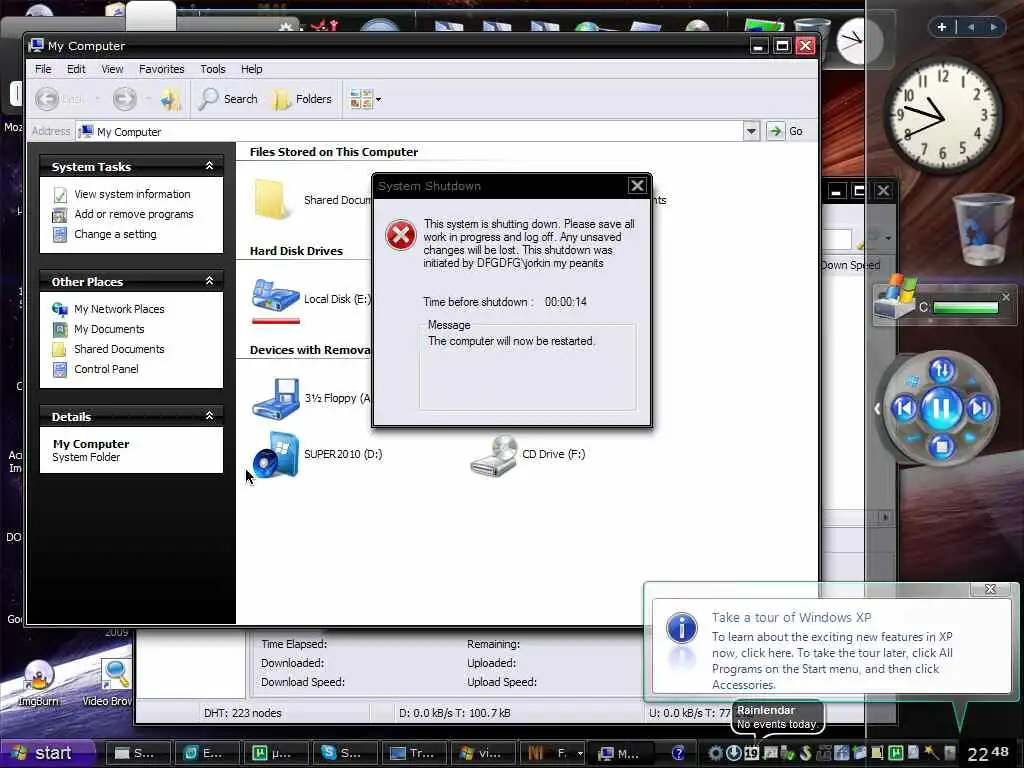Image resolution: width=1024 pixels, height=768 pixels.
Task: Pause playback on the media widget
Action: pyautogui.click(x=941, y=409)
